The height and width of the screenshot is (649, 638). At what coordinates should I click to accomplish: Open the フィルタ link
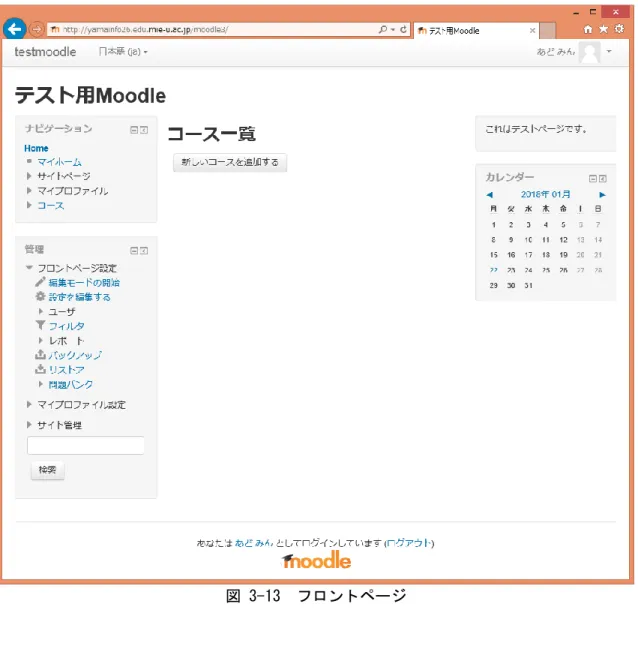(x=67, y=326)
